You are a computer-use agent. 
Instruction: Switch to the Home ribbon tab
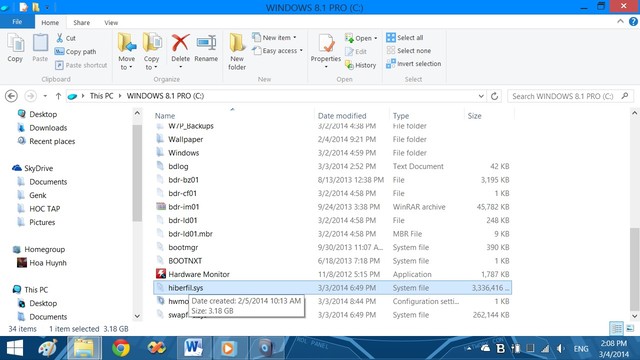click(x=50, y=22)
